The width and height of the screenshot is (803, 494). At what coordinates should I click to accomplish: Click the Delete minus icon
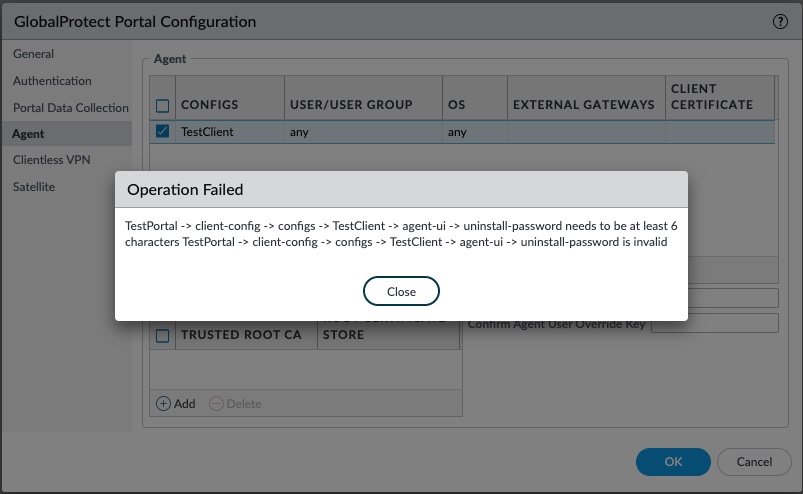216,403
